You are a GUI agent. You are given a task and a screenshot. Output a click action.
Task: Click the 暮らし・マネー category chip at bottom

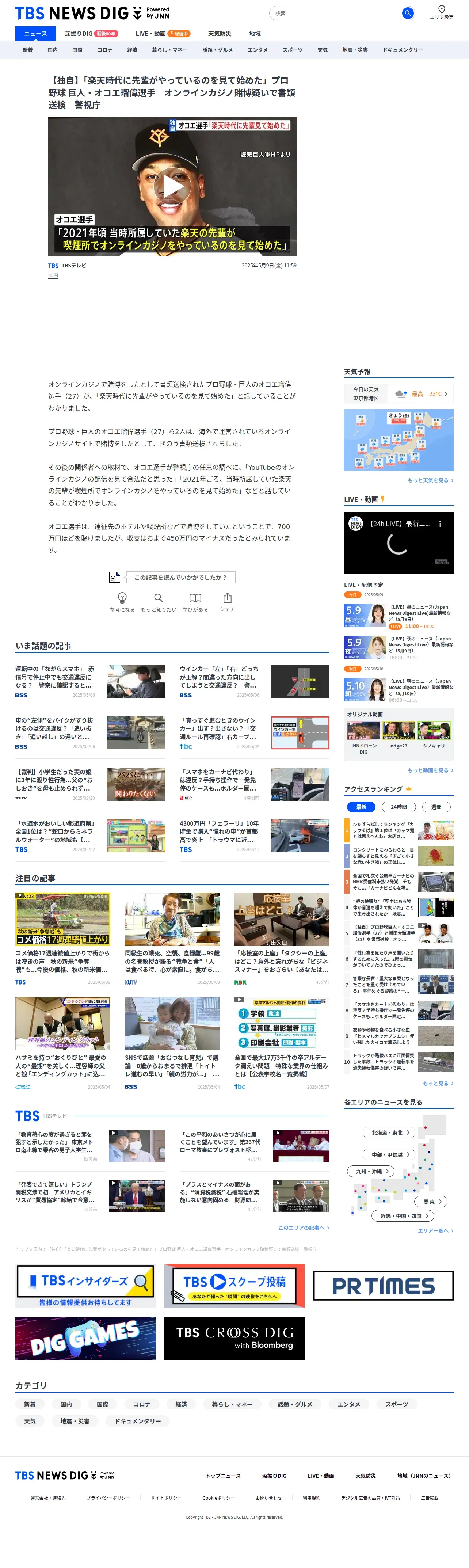click(x=232, y=1404)
